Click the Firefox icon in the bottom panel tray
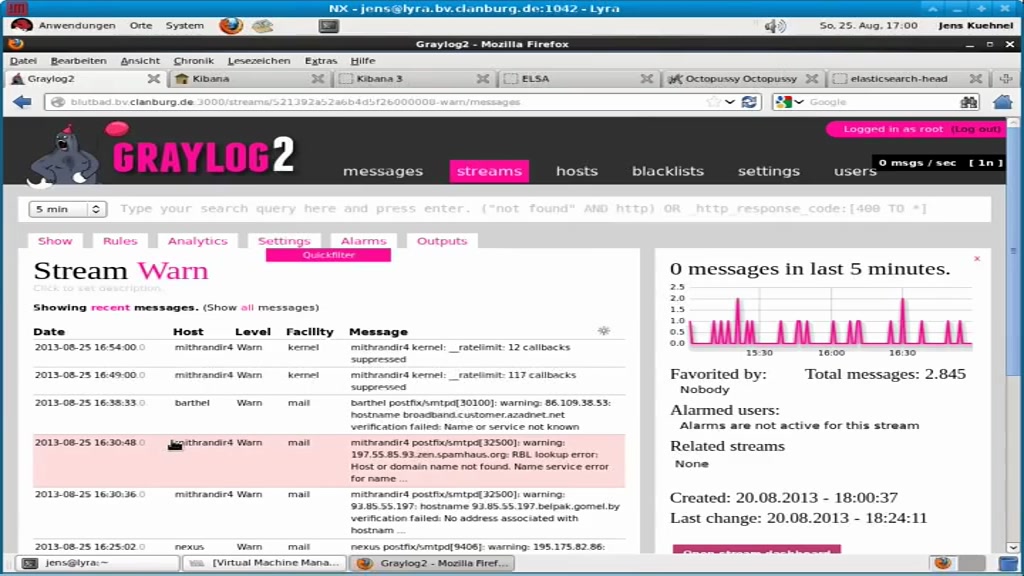 point(942,563)
